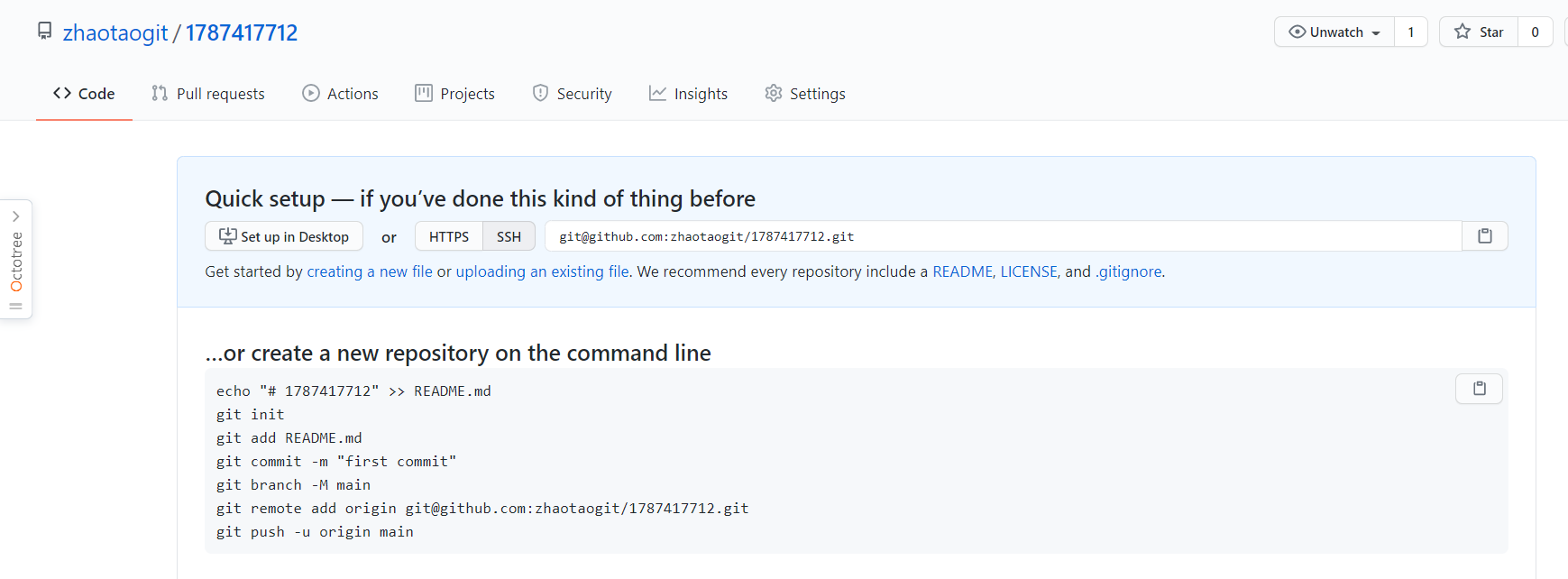The image size is (1568, 579).
Task: Go to the repository Settings tab
Action: coord(804,94)
